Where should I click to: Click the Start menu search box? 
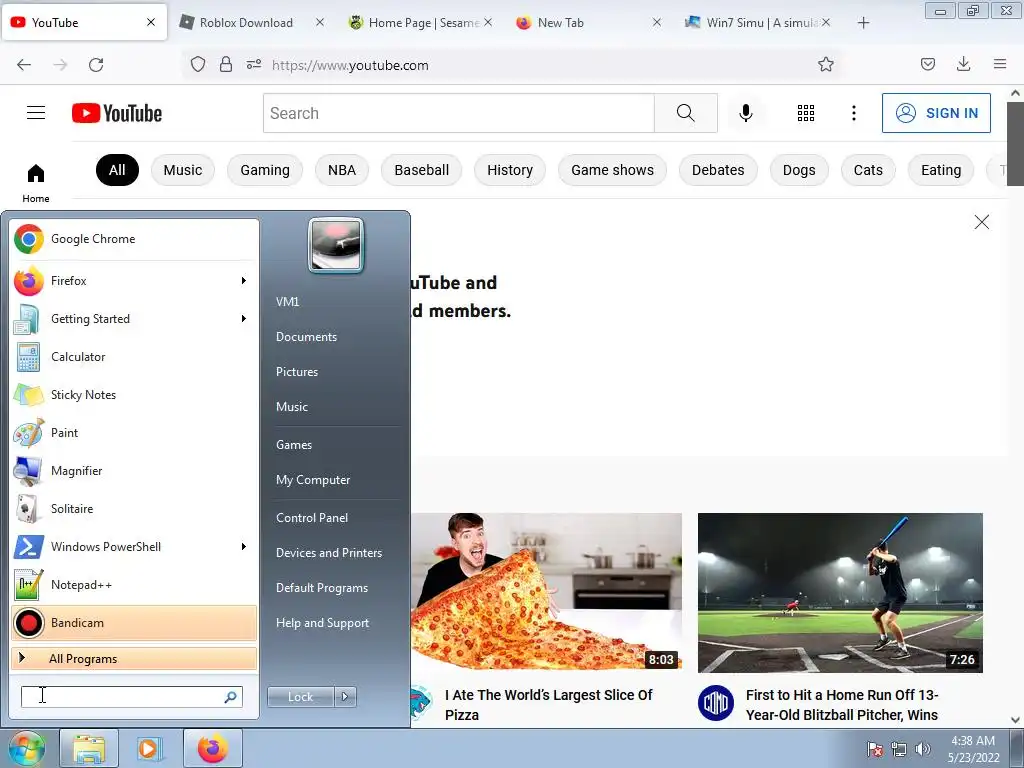(x=132, y=697)
